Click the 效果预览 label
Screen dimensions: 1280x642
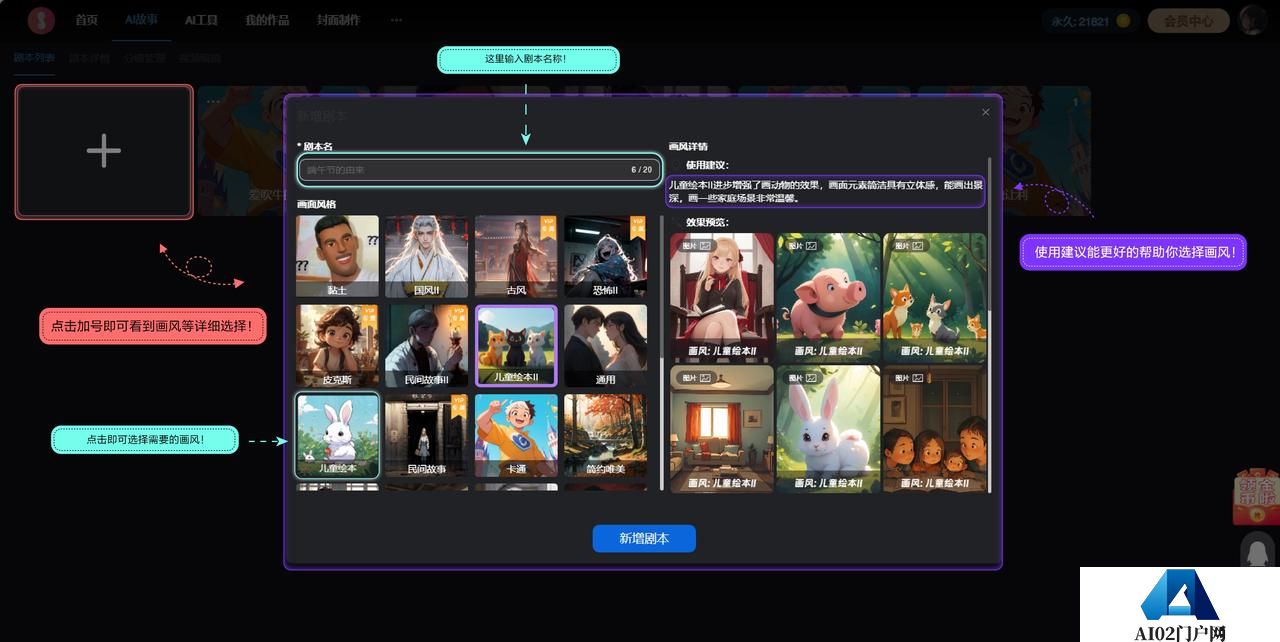(707, 222)
